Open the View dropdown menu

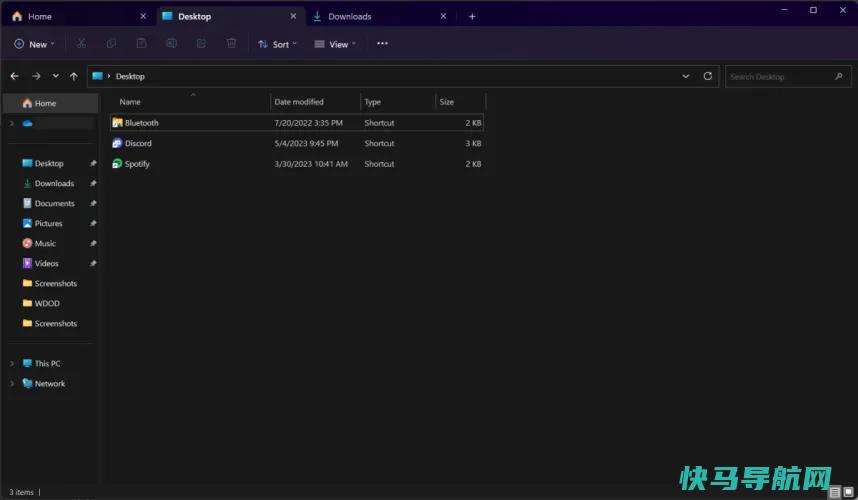coord(335,44)
